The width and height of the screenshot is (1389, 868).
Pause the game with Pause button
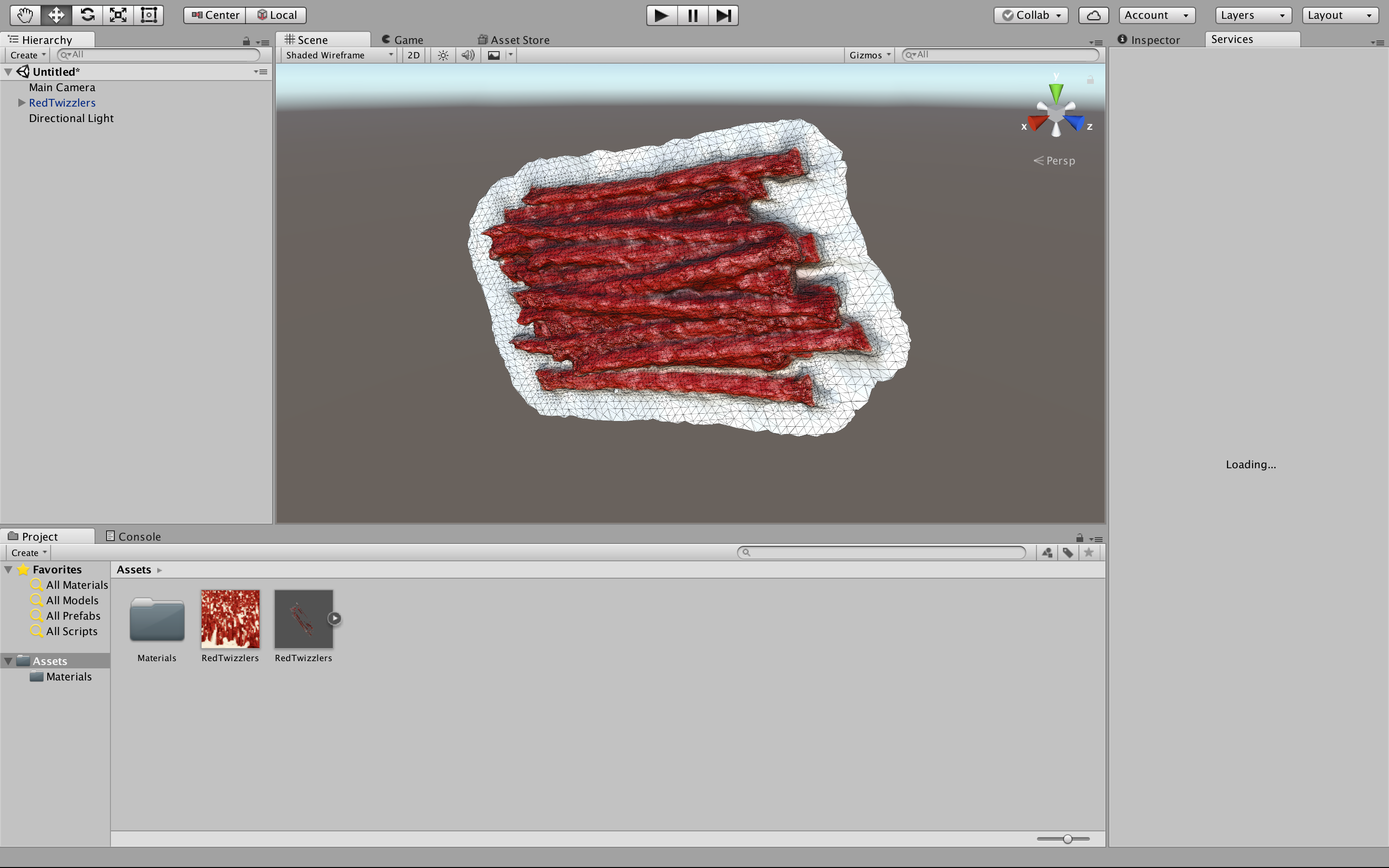(693, 15)
